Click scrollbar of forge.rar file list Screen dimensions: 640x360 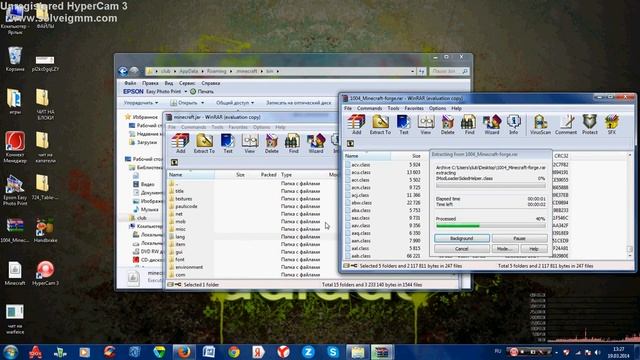[x=631, y=205]
